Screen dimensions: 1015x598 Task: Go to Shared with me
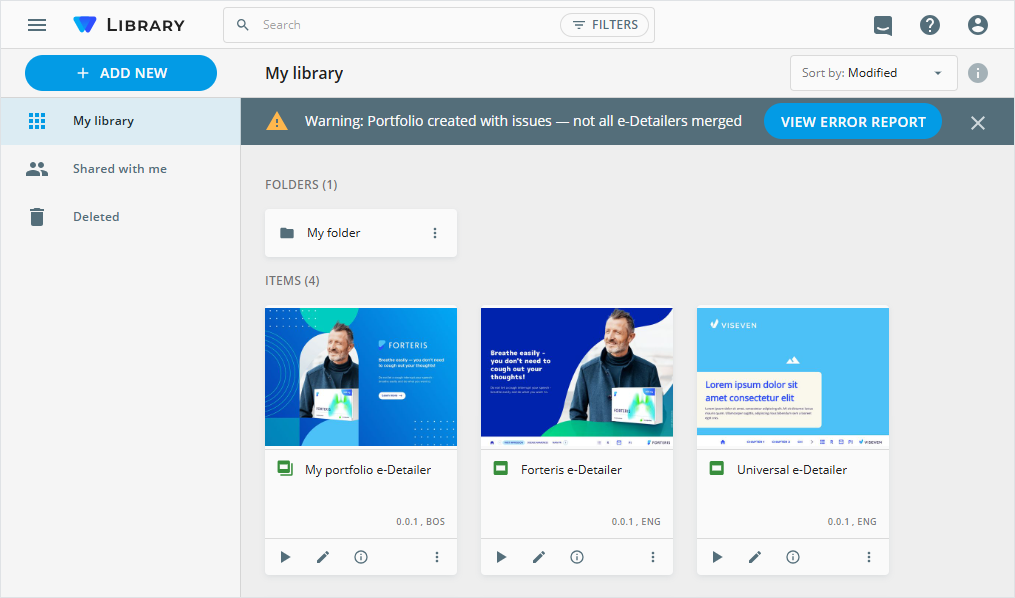pos(119,169)
